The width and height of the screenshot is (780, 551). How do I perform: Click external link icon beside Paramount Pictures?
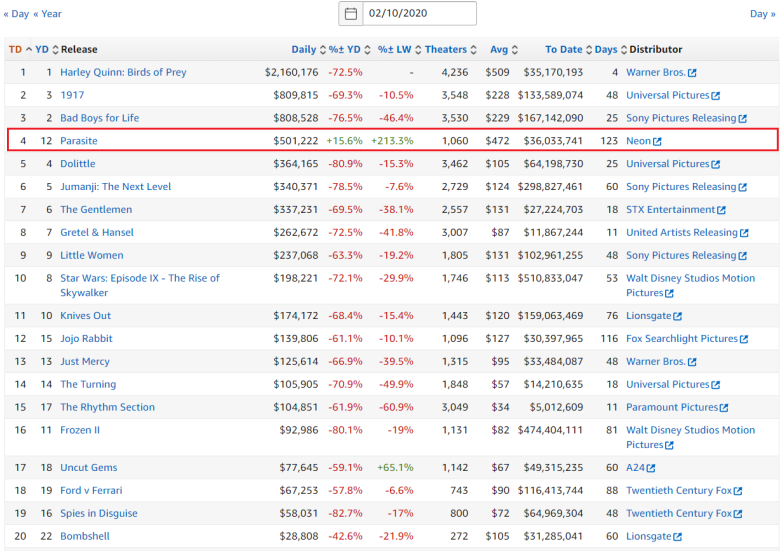point(725,408)
